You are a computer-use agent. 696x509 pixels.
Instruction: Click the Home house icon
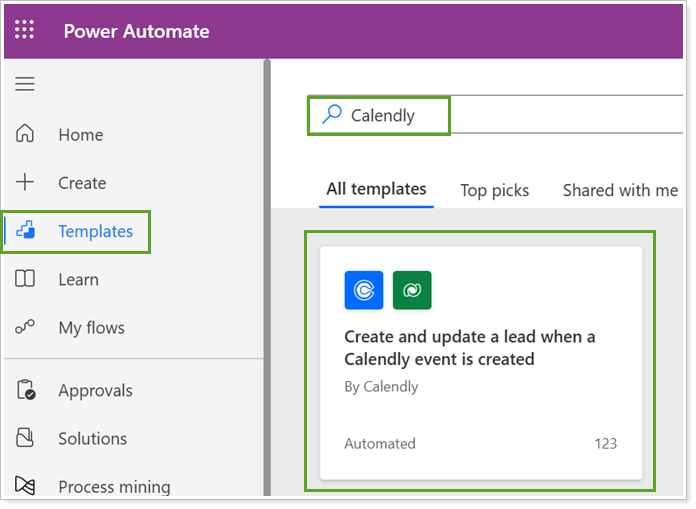(x=25, y=135)
